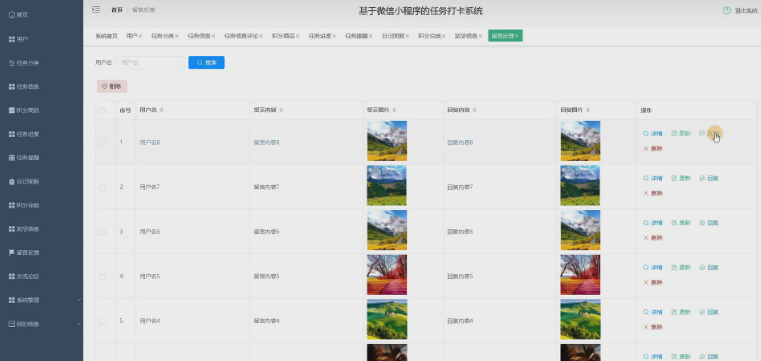
Task: Click the power icon beside 退出系统
Action: point(727,10)
